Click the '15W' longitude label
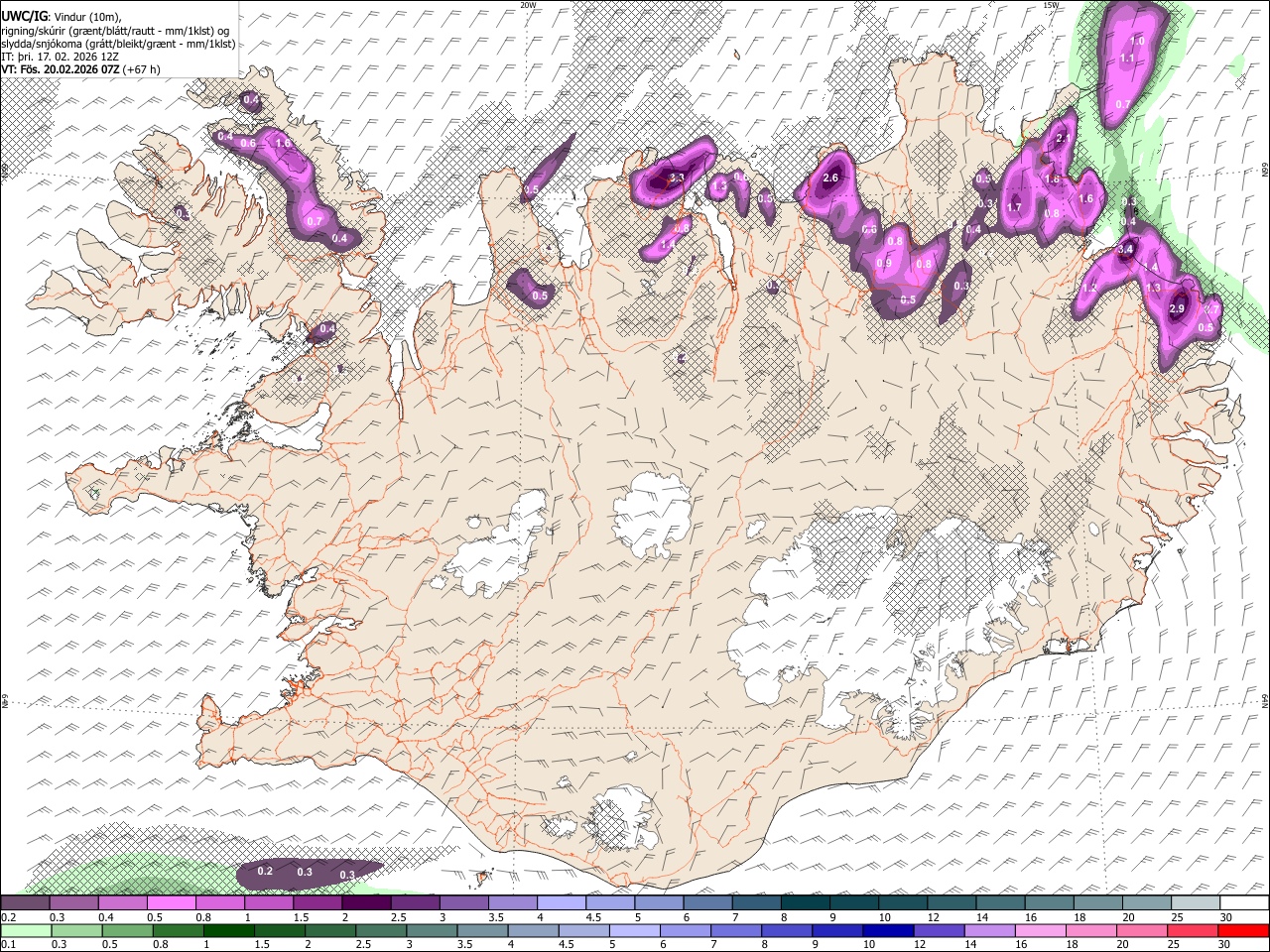Screen dimensions: 1270x952 tap(1051, 5)
